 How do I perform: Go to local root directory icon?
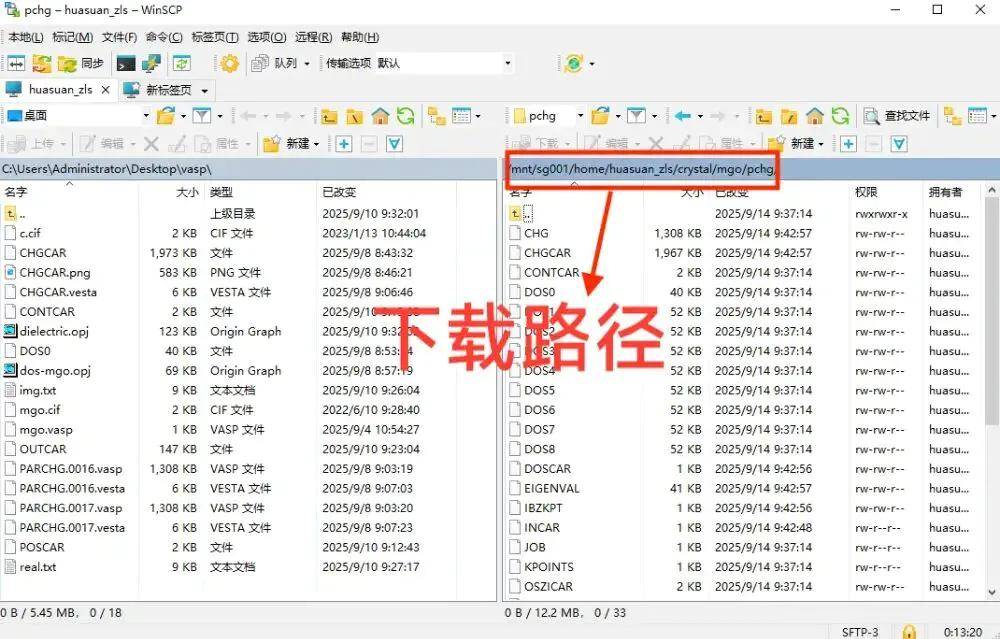tap(355, 116)
